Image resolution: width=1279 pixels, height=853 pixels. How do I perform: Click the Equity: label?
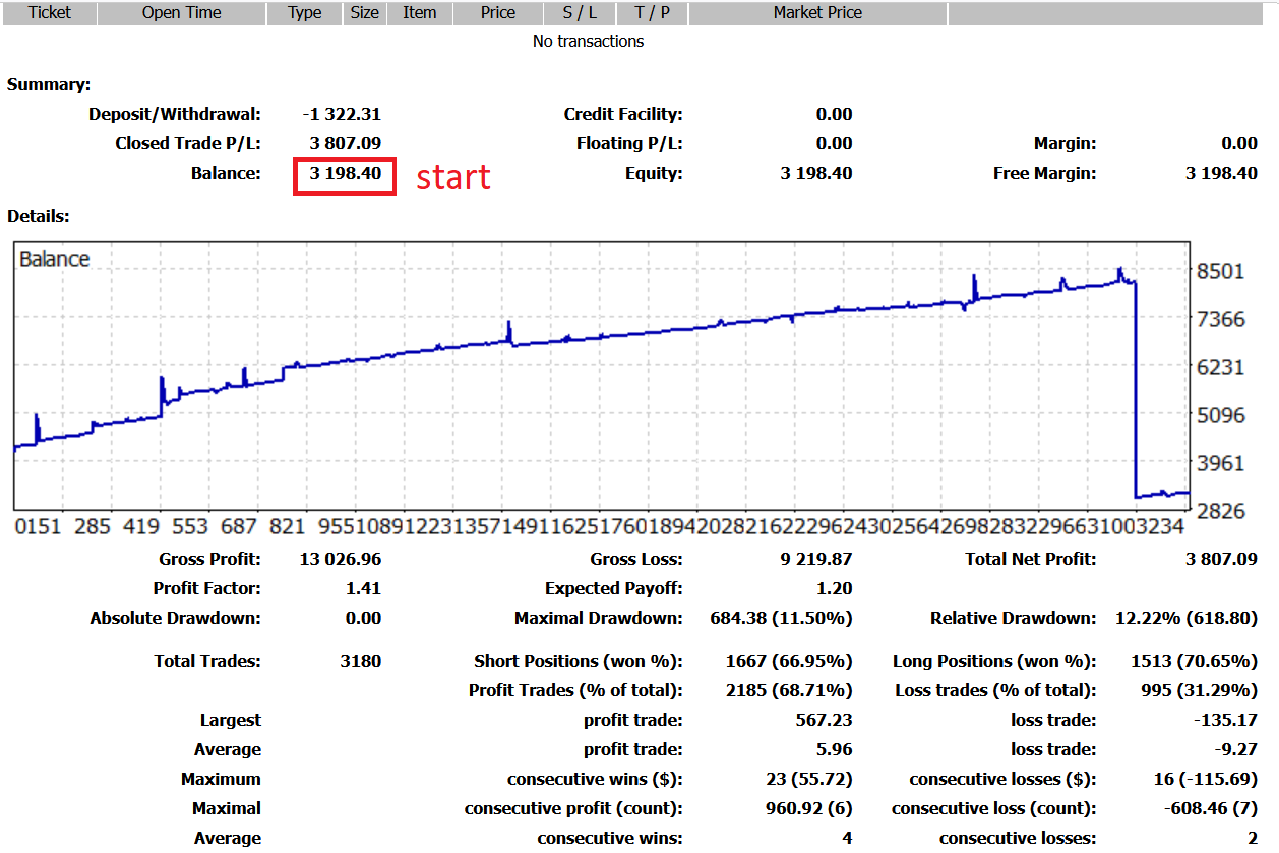point(653,174)
